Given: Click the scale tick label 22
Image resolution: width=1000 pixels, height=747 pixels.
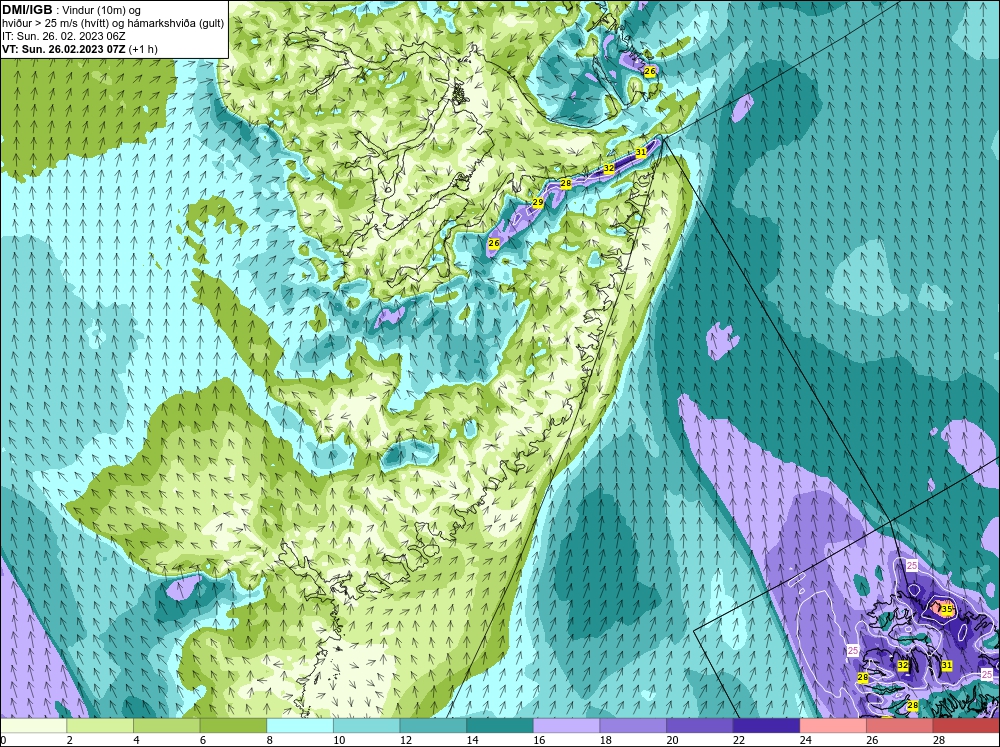Looking at the screenshot, I should pos(739,740).
